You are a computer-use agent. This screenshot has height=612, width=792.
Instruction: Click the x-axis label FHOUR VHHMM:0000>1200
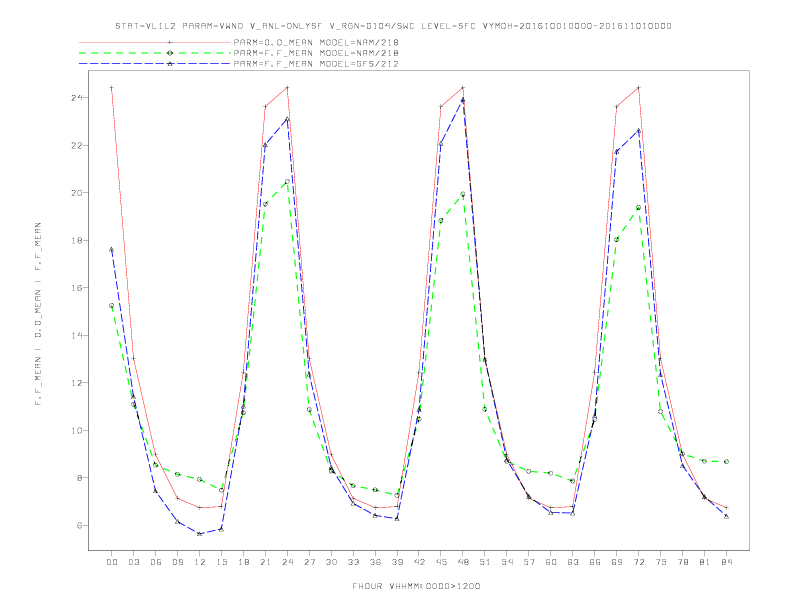pos(416,586)
